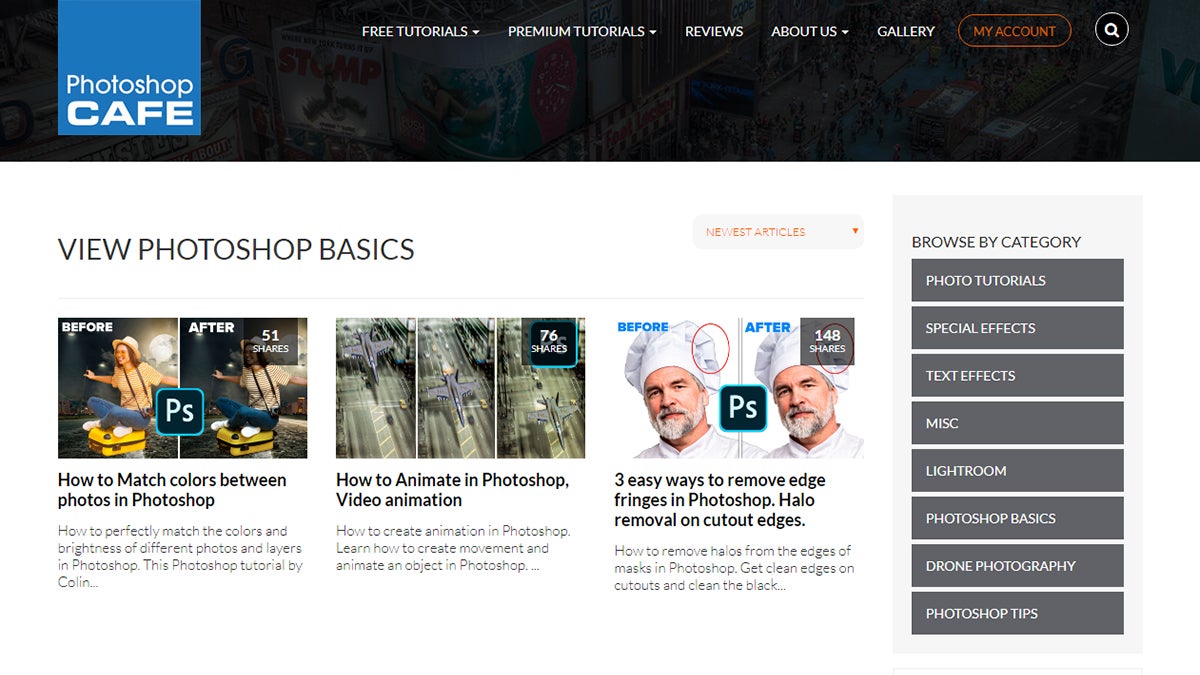Browse the Photoshop Tips category

pyautogui.click(x=1017, y=613)
